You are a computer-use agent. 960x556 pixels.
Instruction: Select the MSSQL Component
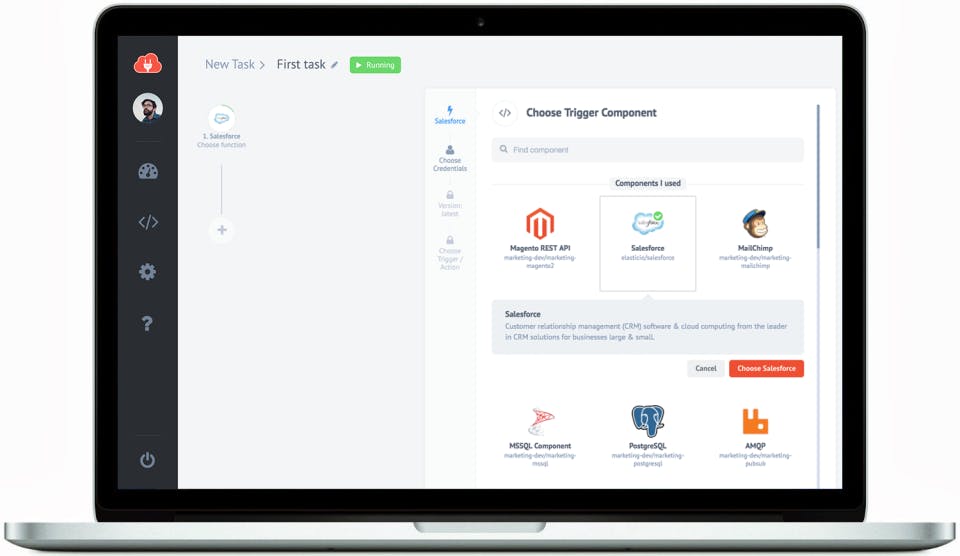point(540,437)
